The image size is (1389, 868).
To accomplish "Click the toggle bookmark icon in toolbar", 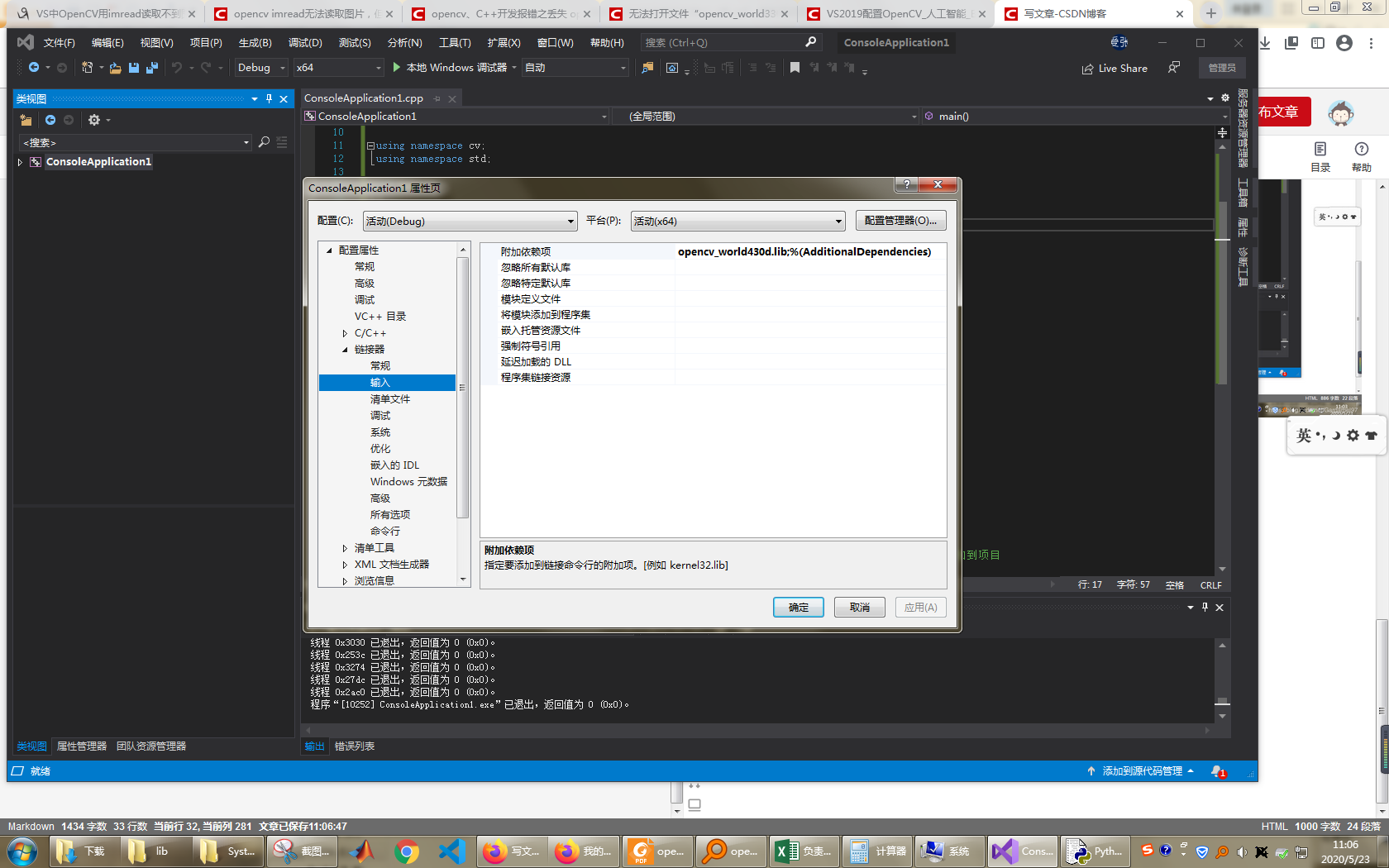I will click(x=795, y=68).
